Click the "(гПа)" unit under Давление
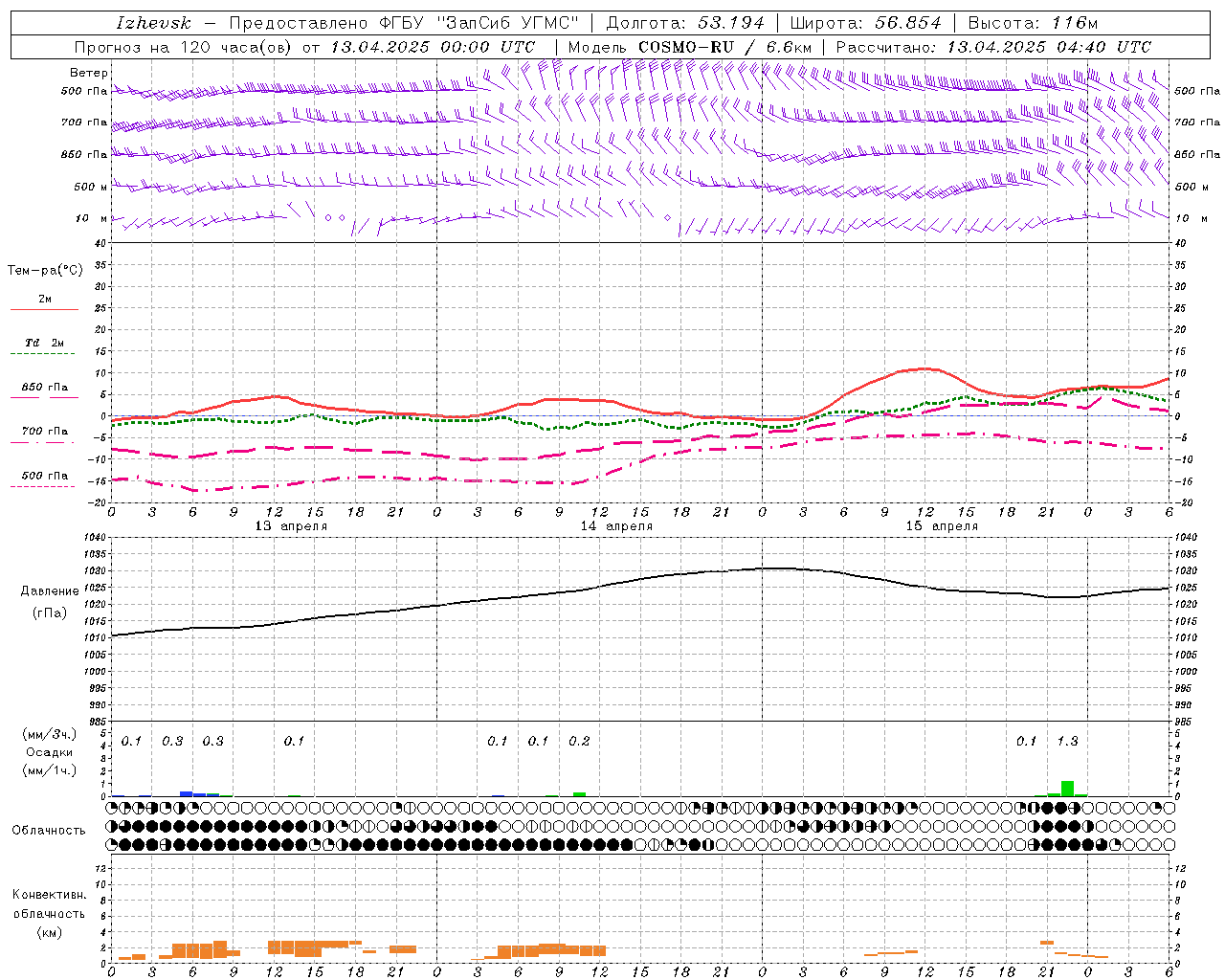 (x=50, y=613)
